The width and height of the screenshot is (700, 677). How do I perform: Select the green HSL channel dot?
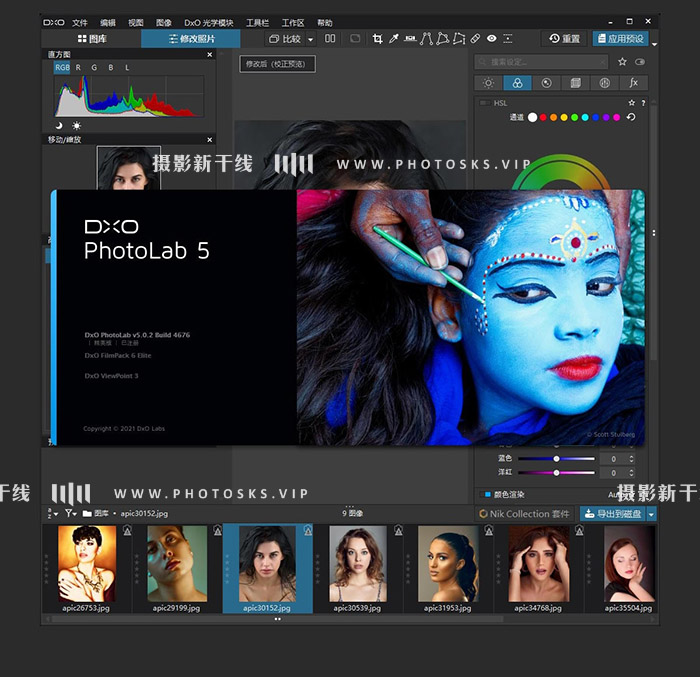pos(575,117)
